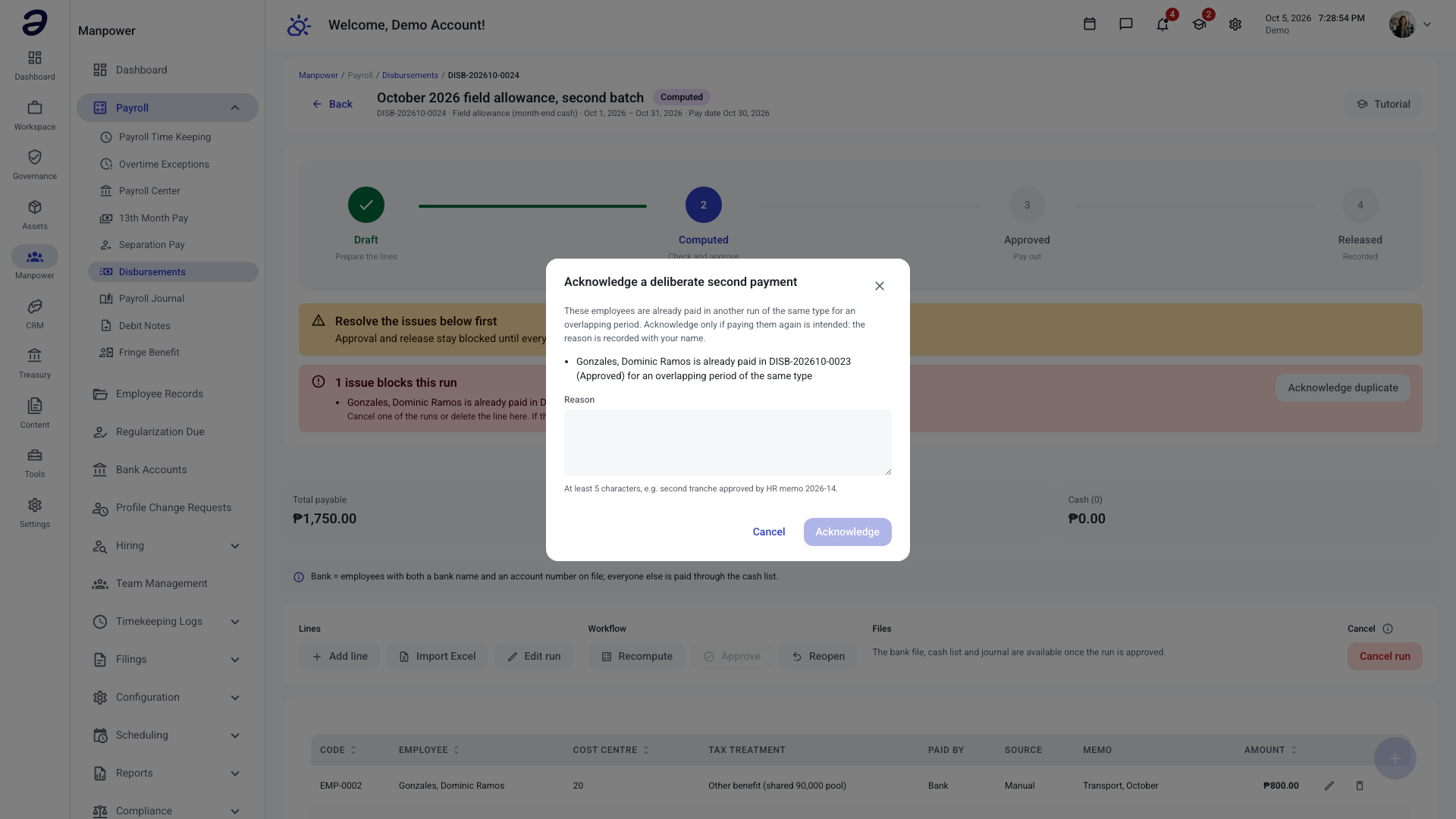
Task: Click Reopen button
Action: click(x=817, y=656)
